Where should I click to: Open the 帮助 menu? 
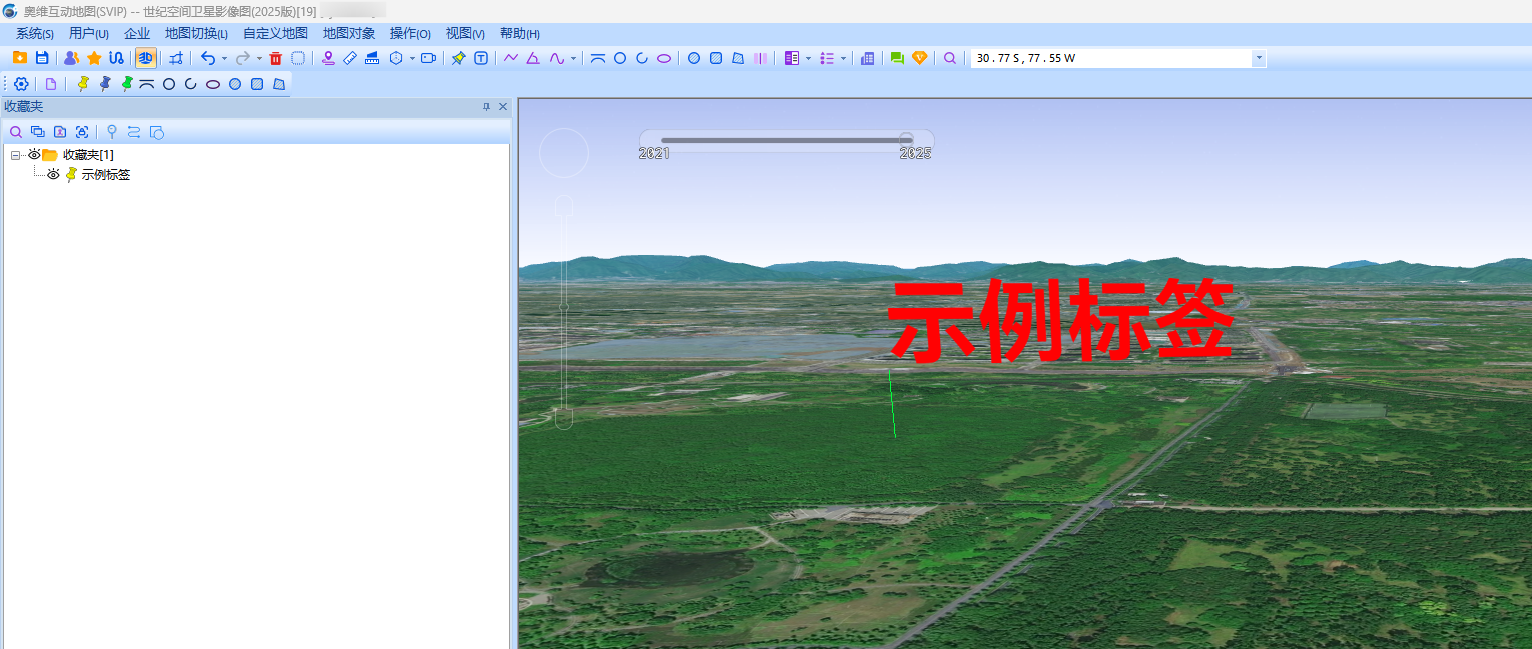click(x=519, y=33)
